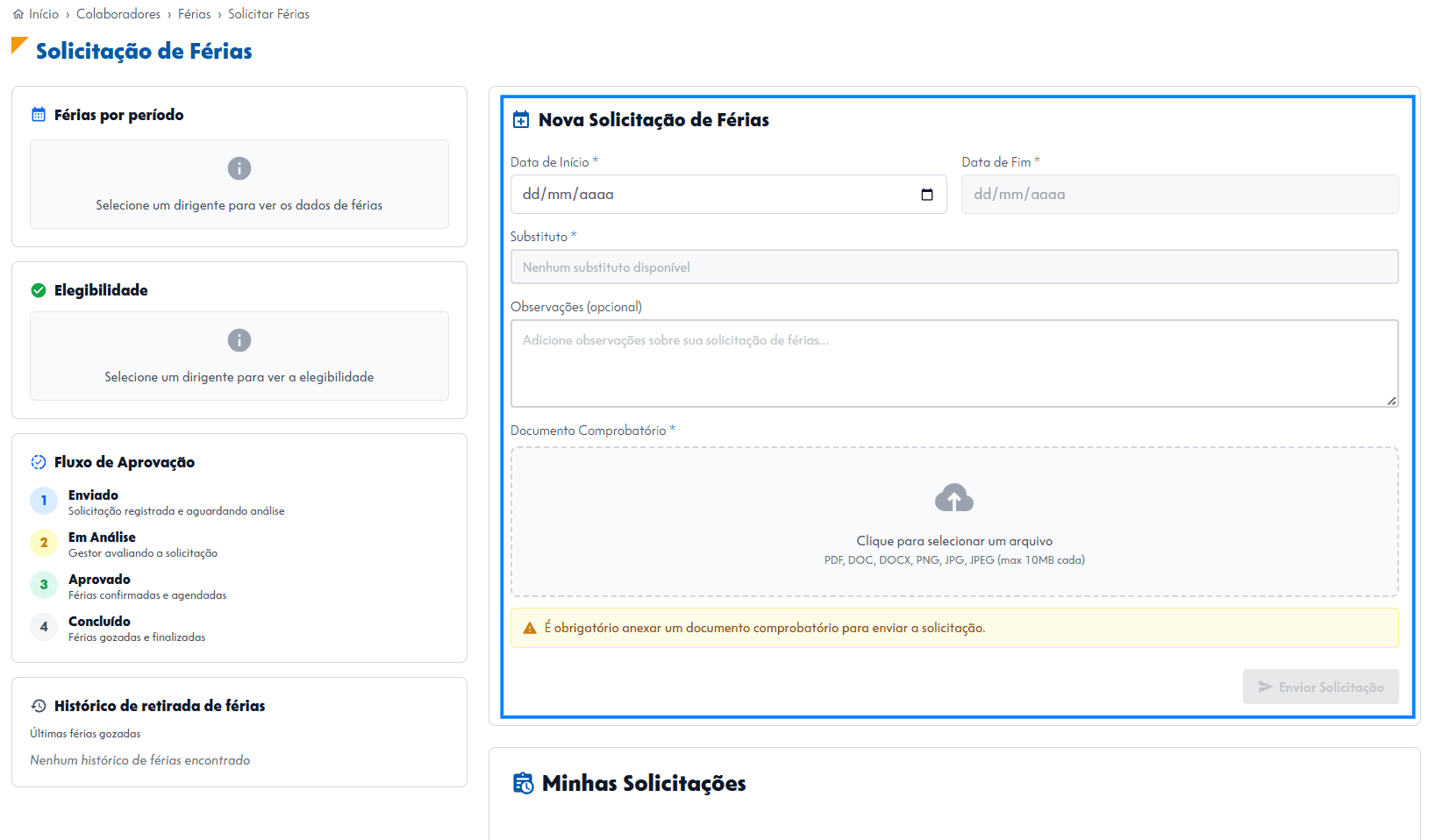Click into the Observações text area

click(954, 363)
